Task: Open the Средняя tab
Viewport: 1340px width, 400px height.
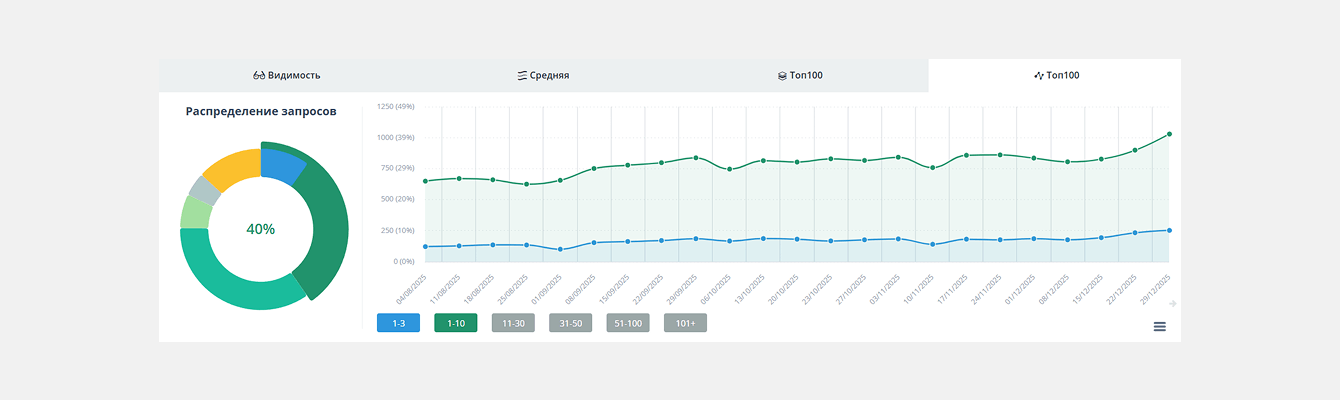Action: click(x=543, y=75)
